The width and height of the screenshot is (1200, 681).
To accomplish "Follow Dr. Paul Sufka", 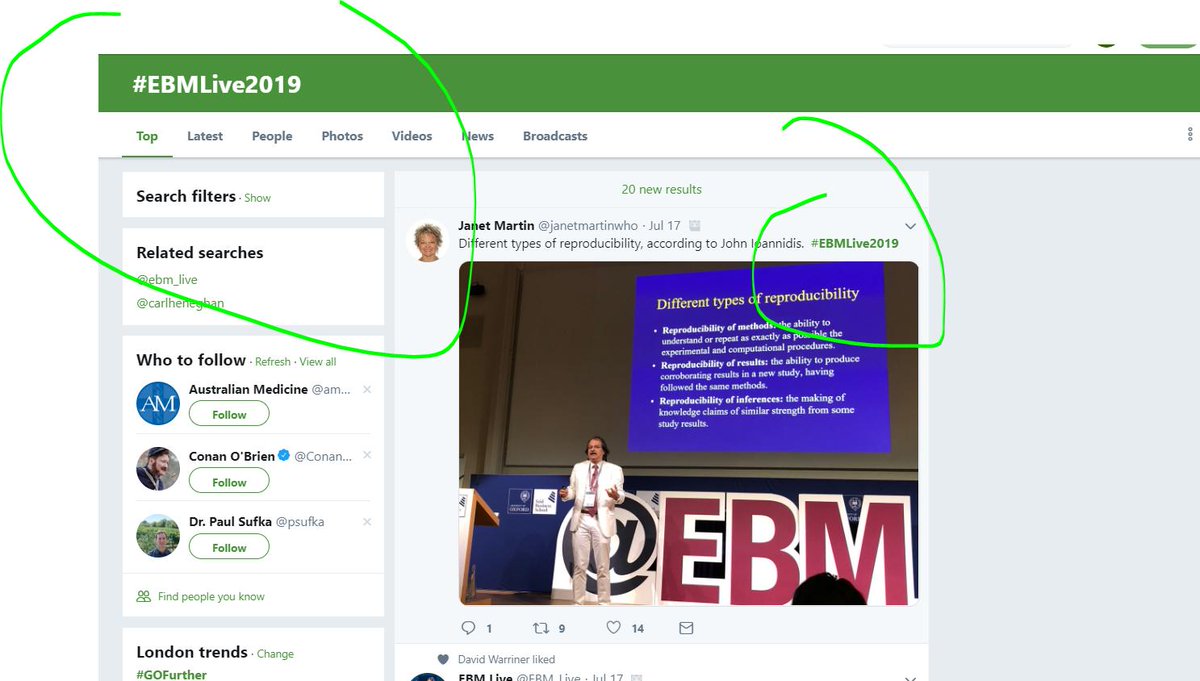I will coord(229,547).
